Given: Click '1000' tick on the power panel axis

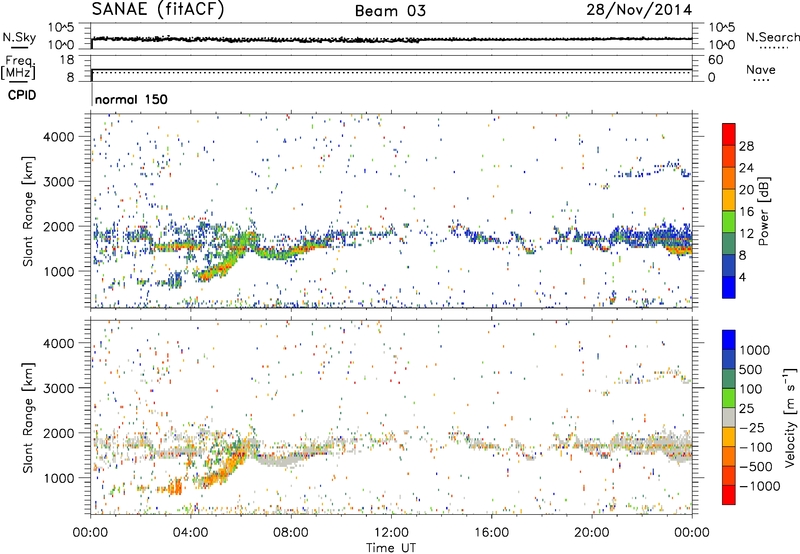Looking at the screenshot, I should [x=59, y=271].
